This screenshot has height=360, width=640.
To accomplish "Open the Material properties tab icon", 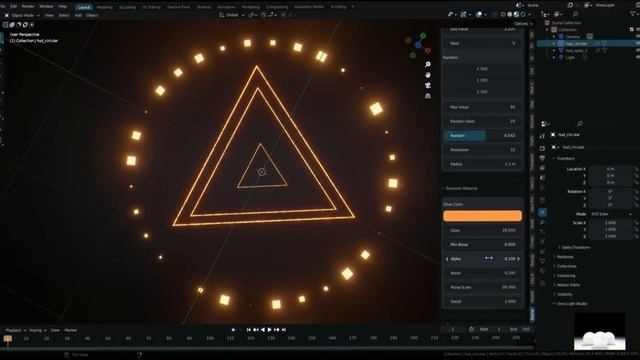I will 542,271.
